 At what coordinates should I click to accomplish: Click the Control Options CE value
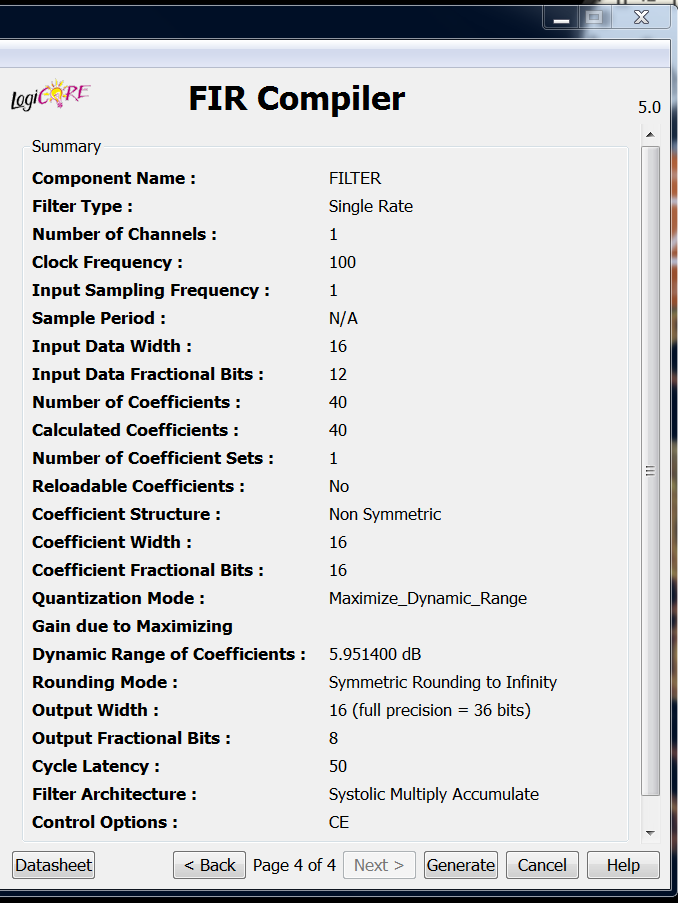[x=339, y=822]
